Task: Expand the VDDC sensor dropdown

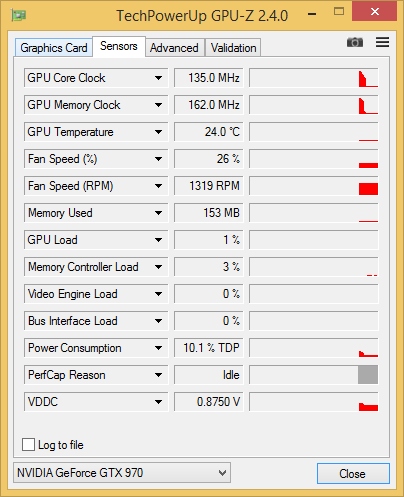Action: coord(158,402)
